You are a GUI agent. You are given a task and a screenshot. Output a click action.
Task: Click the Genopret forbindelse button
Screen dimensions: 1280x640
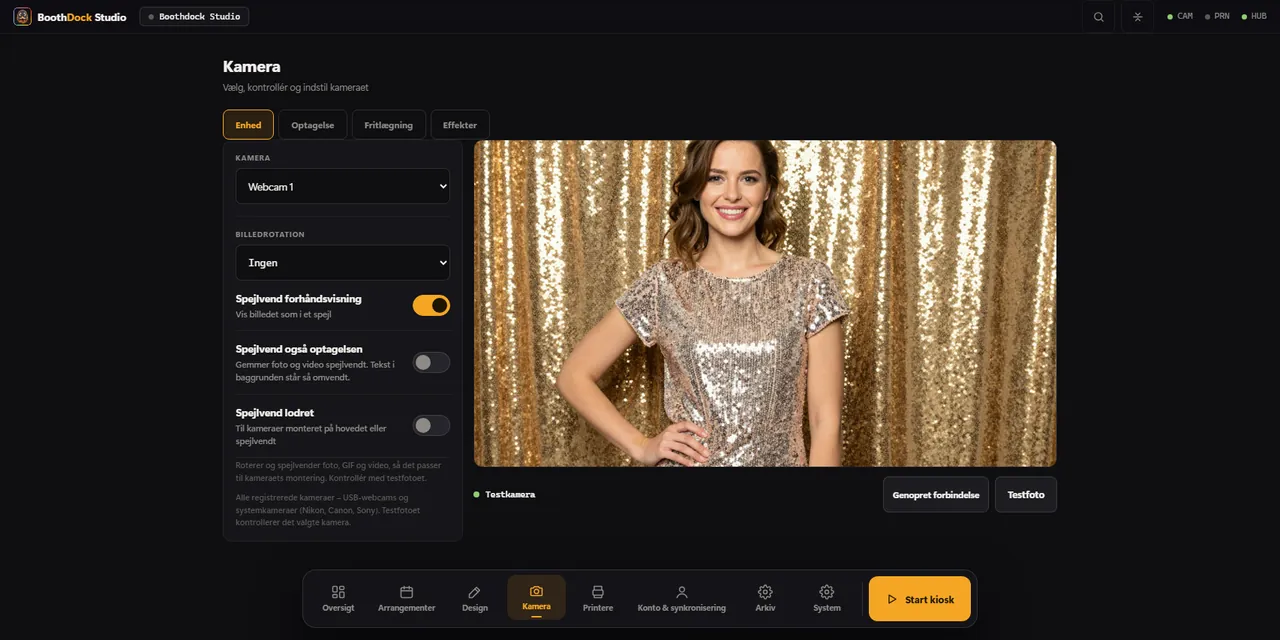point(936,495)
